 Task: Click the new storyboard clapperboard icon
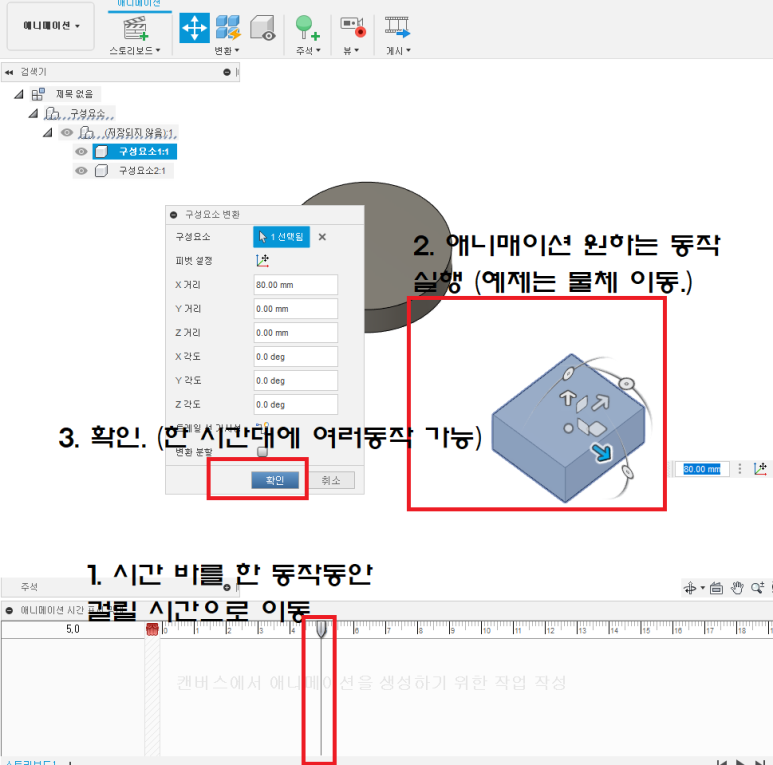(x=135, y=28)
